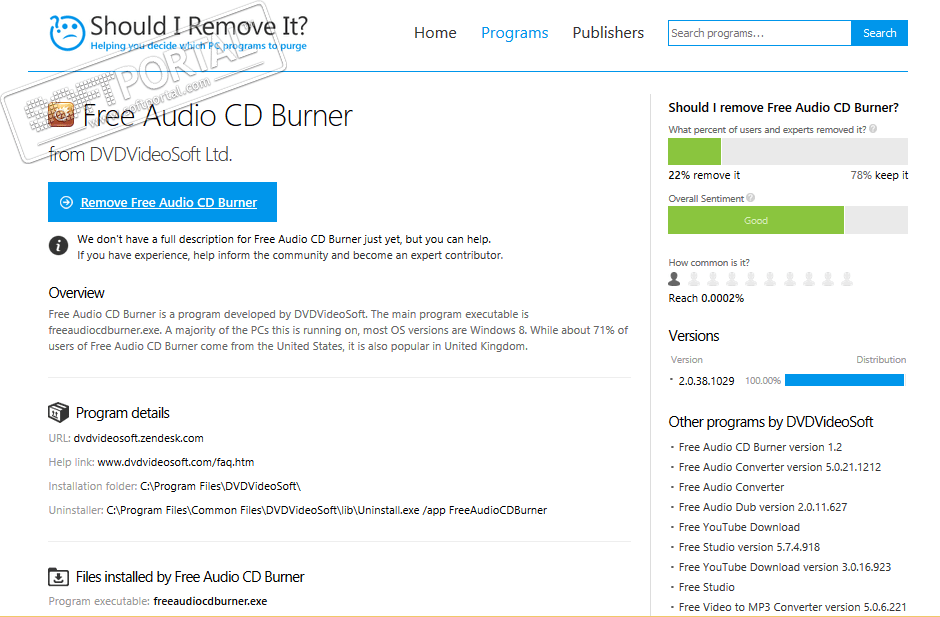Open the Home menu item
Image resolution: width=940 pixels, height=617 pixels.
pos(435,33)
